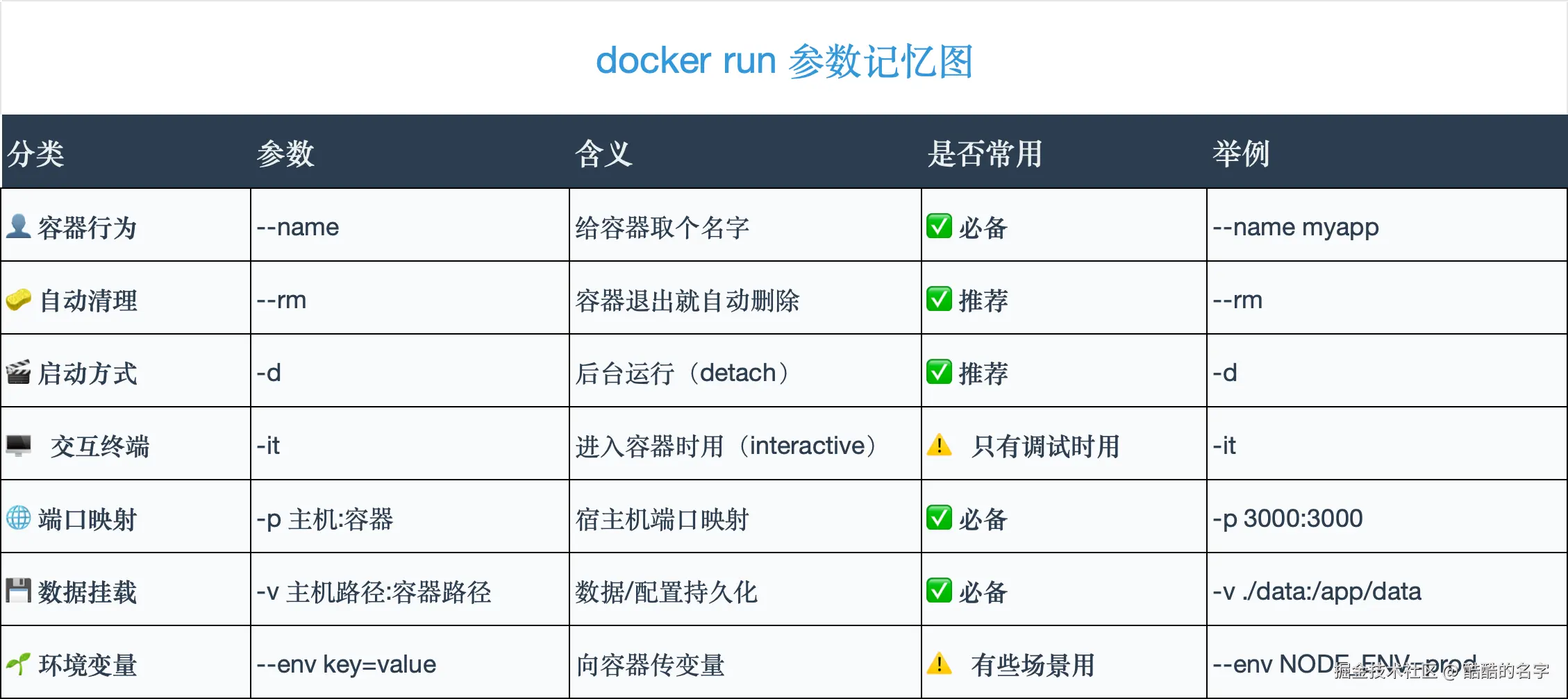1568x699 pixels.
Task: Click the person icon beside 容器行为
Action: point(18,226)
